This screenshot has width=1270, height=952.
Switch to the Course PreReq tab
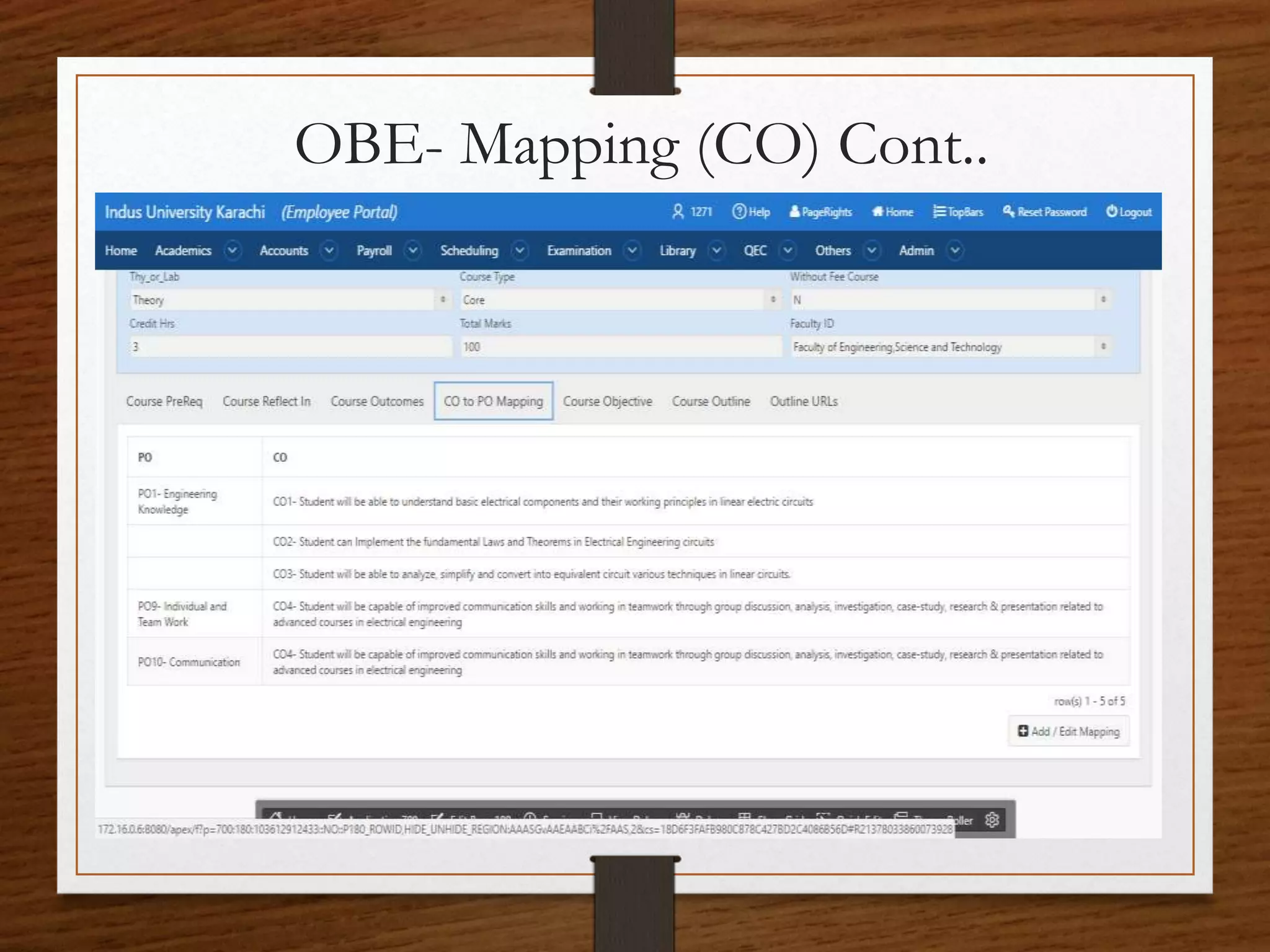click(164, 401)
